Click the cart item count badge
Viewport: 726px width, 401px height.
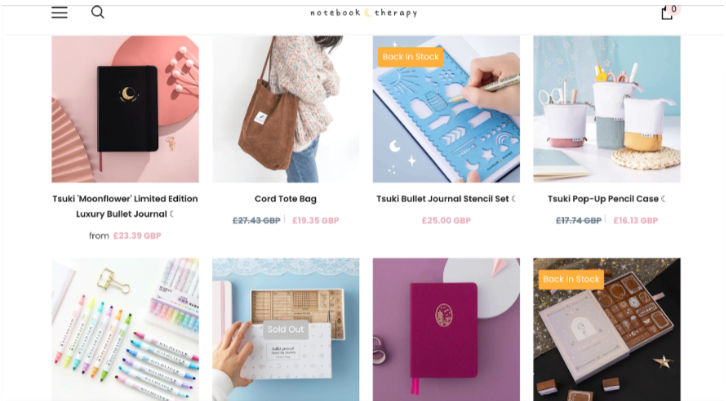coord(674,9)
